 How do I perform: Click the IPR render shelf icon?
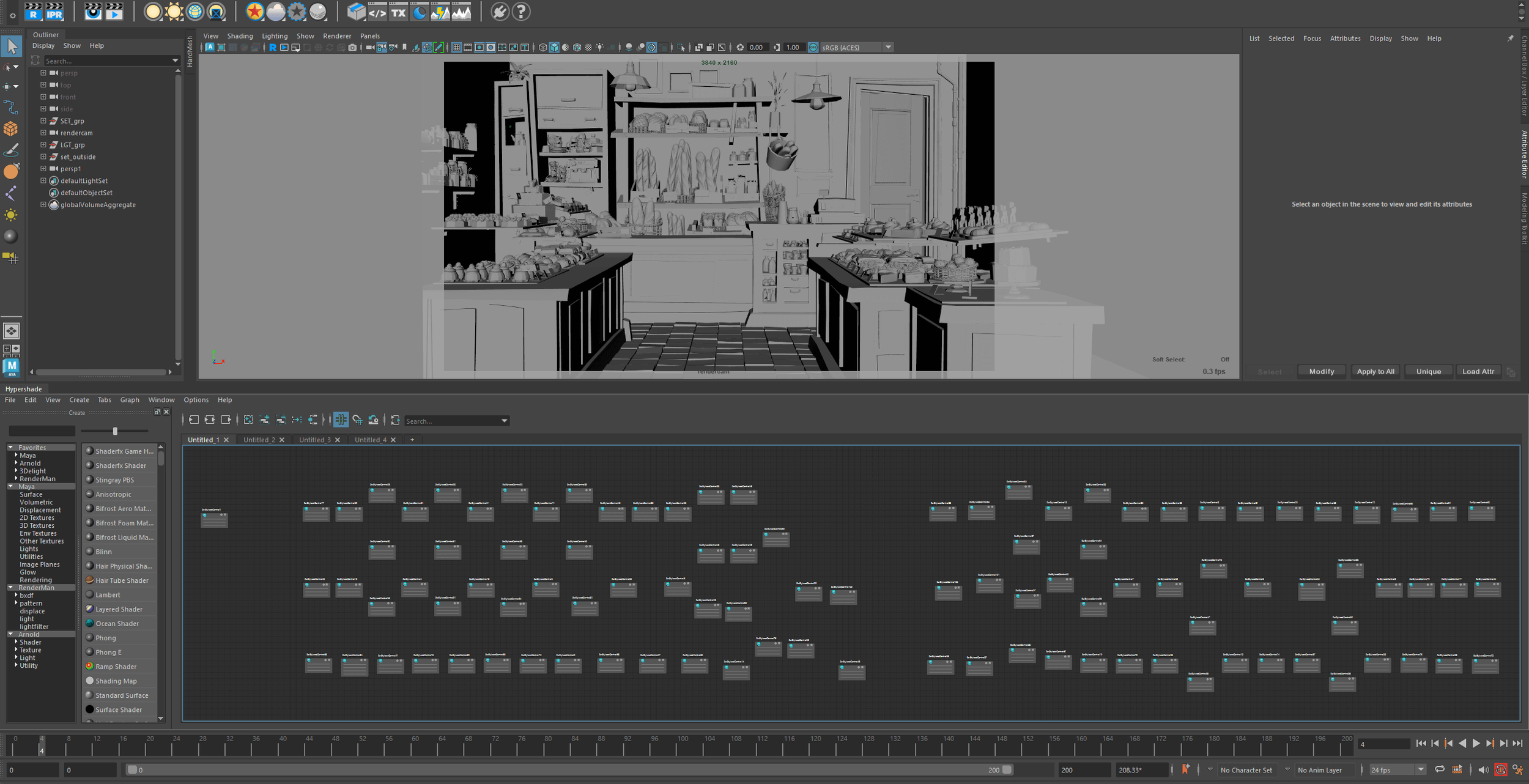tap(54, 12)
